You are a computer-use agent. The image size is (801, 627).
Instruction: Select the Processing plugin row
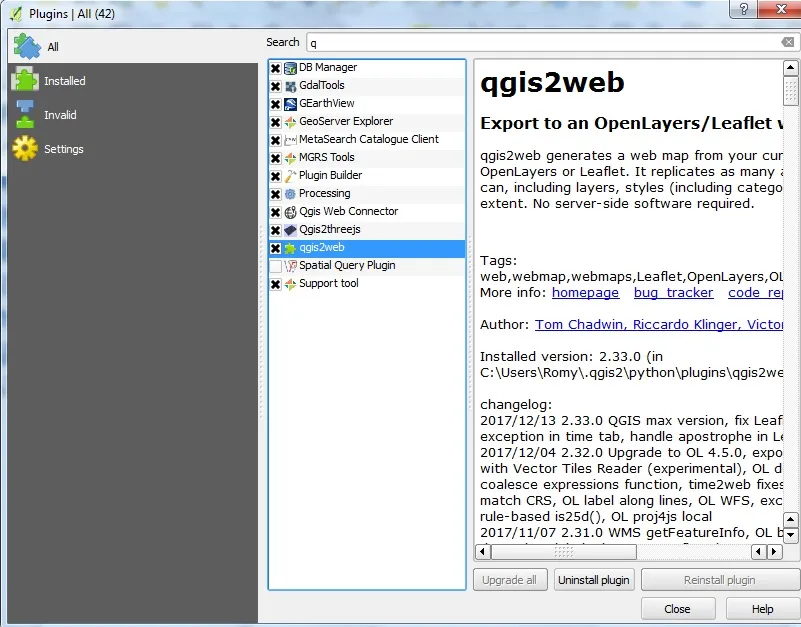pos(367,194)
